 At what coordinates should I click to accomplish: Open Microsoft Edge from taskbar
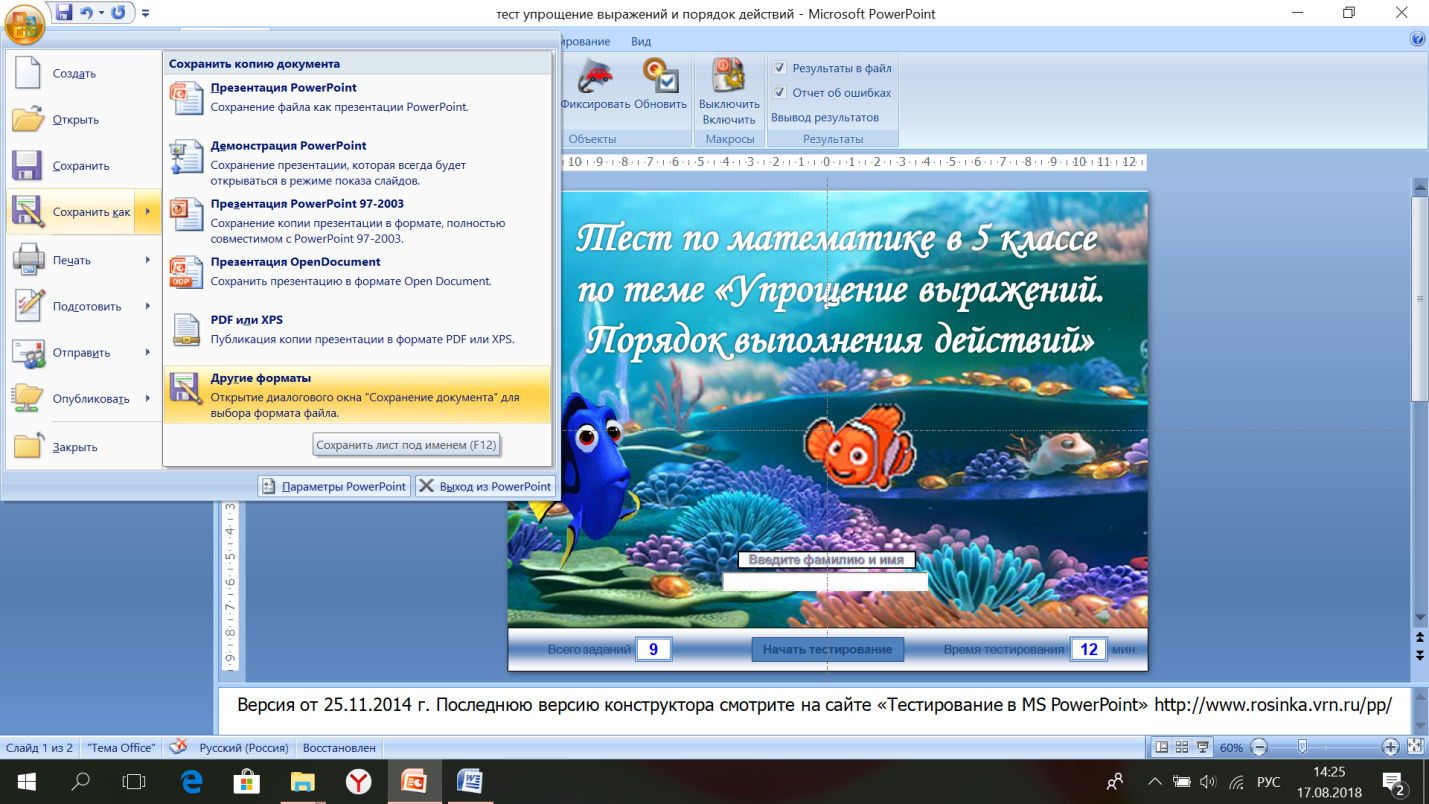pos(191,781)
